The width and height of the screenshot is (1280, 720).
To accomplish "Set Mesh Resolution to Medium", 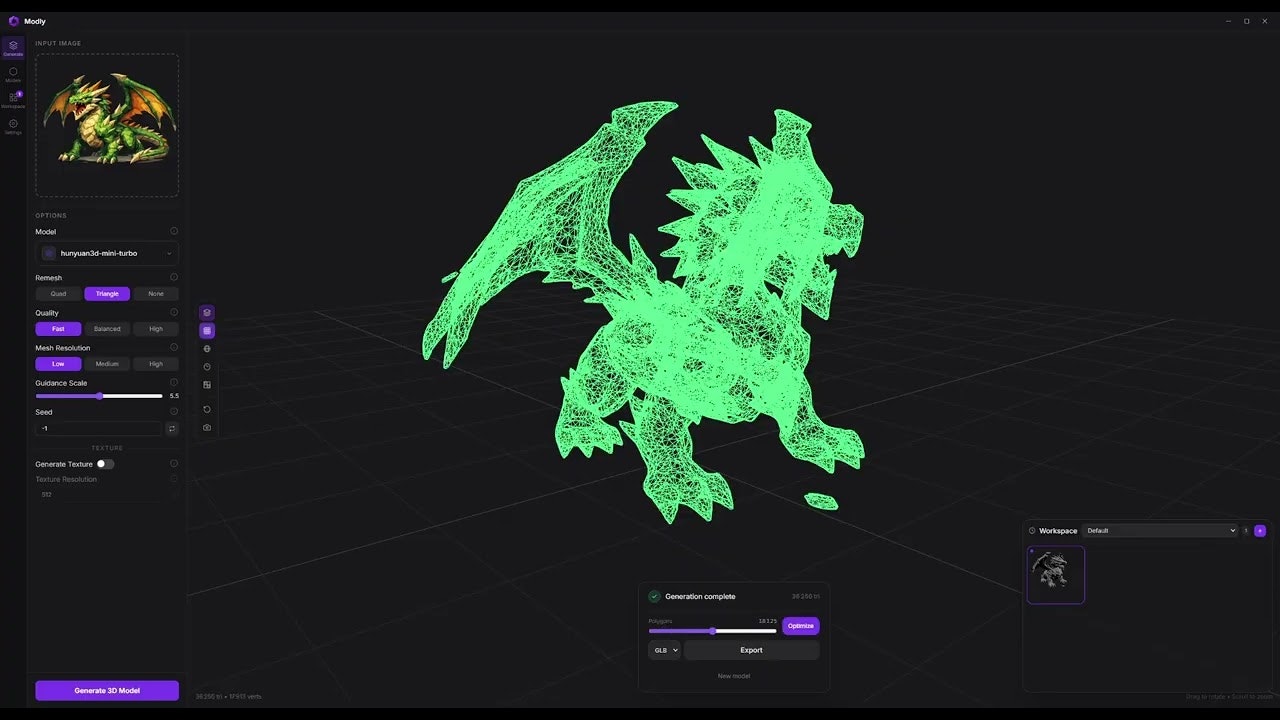I will 107,364.
